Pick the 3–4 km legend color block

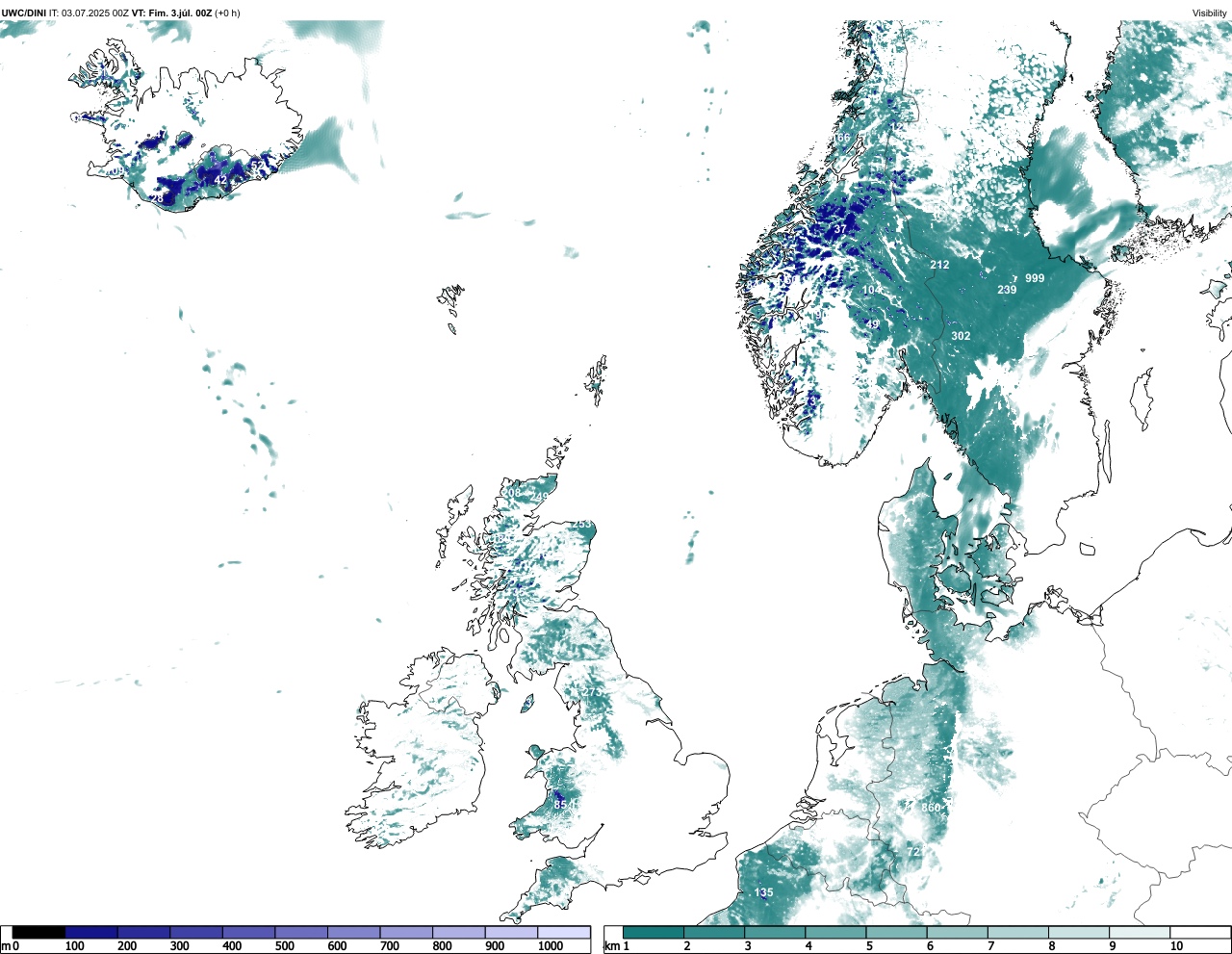(775, 933)
